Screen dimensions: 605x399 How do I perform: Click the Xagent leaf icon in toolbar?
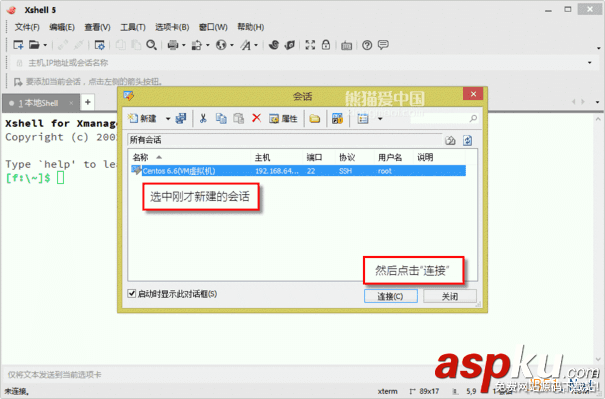(x=289, y=45)
